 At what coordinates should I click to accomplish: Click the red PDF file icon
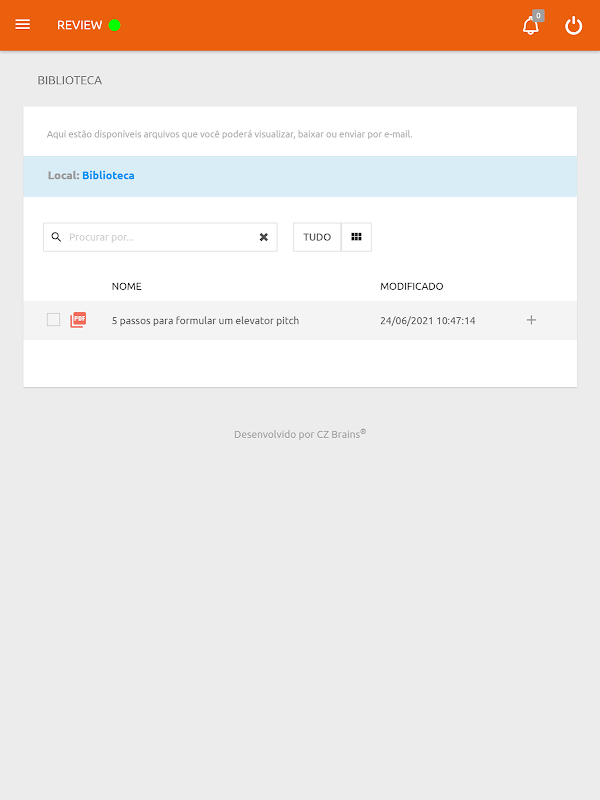[x=78, y=320]
